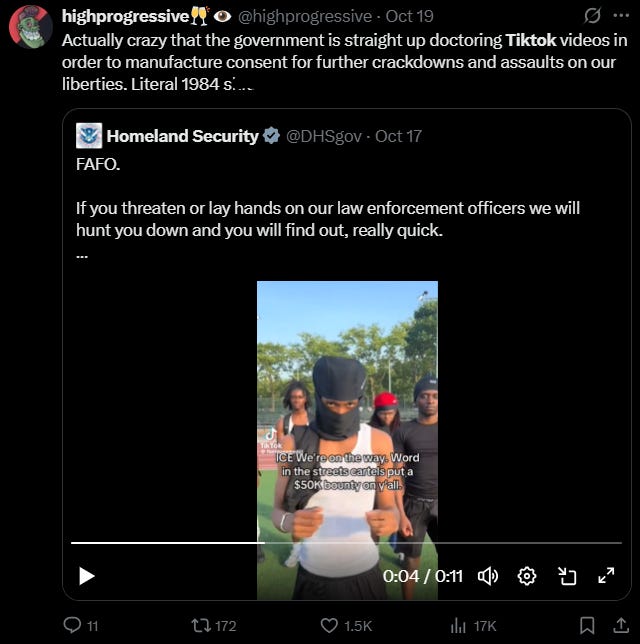The width and height of the screenshot is (640, 644).
Task: Expand the quoted post's trailing ellipsis
Action: click(x=82, y=256)
